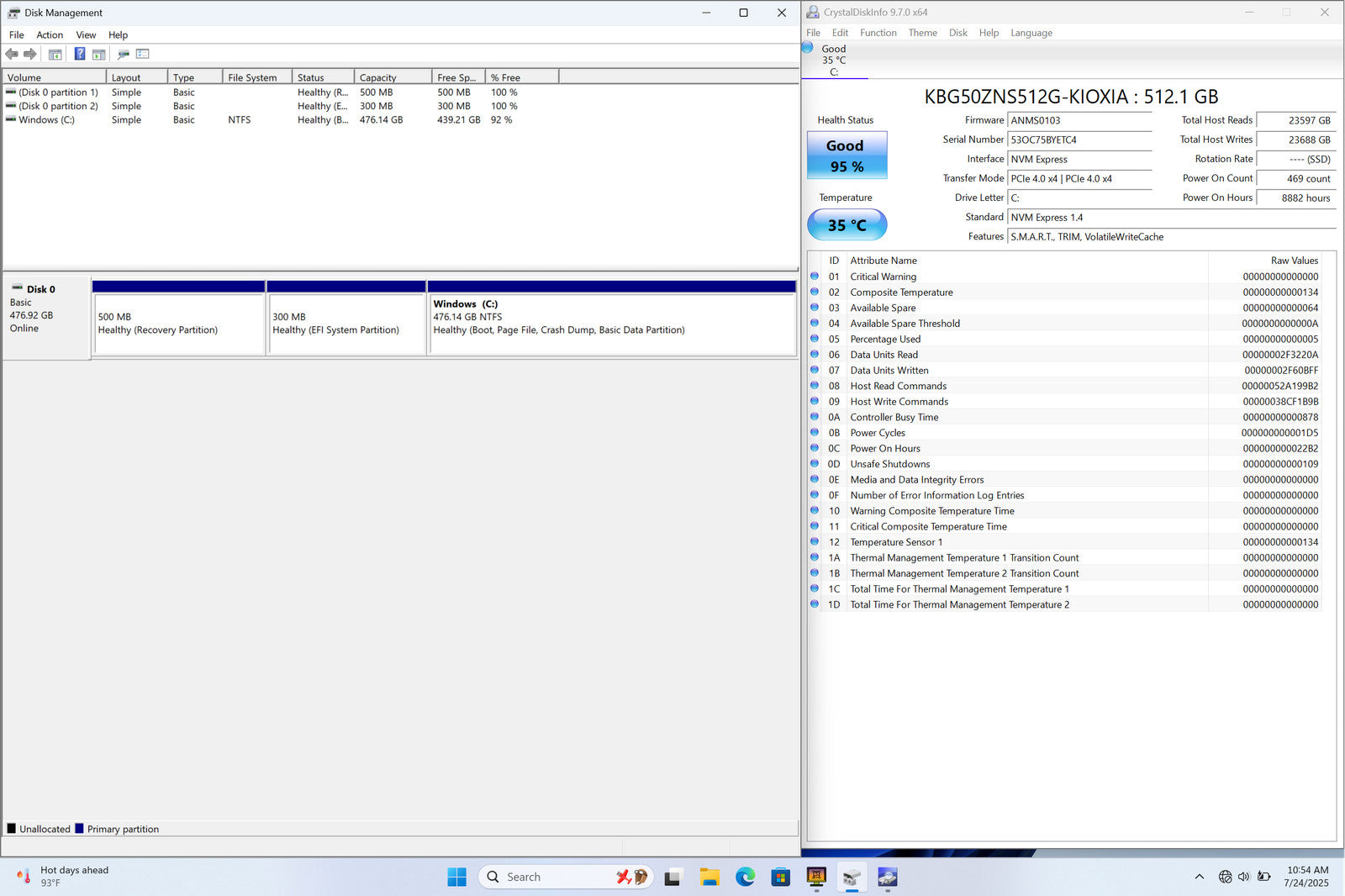Sort by the Capacity column header
The image size is (1345, 896).
(393, 77)
